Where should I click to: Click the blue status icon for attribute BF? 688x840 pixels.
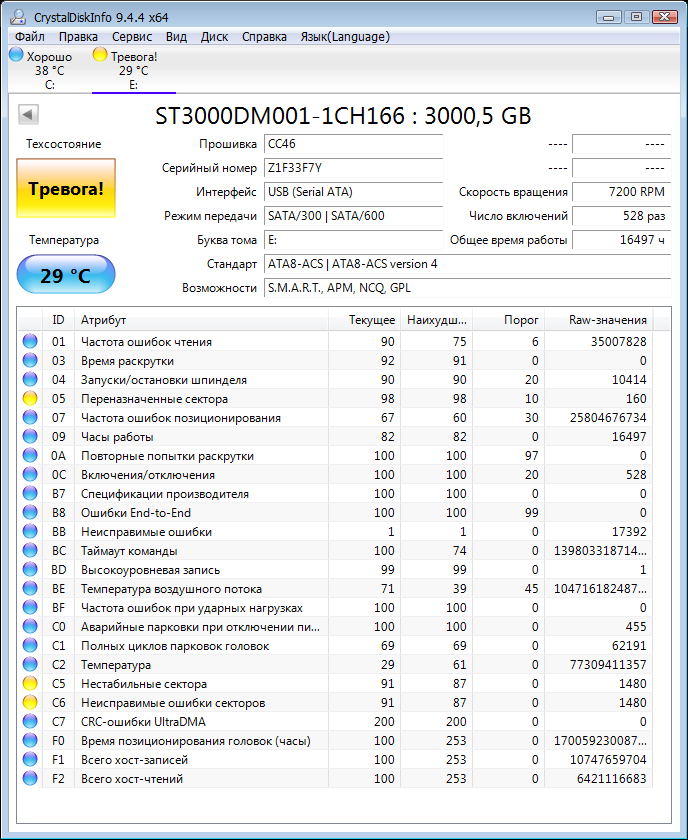30,608
